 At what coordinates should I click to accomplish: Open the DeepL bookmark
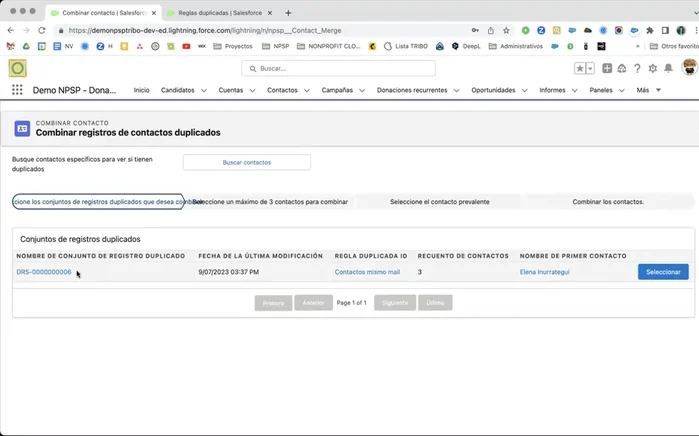point(466,46)
